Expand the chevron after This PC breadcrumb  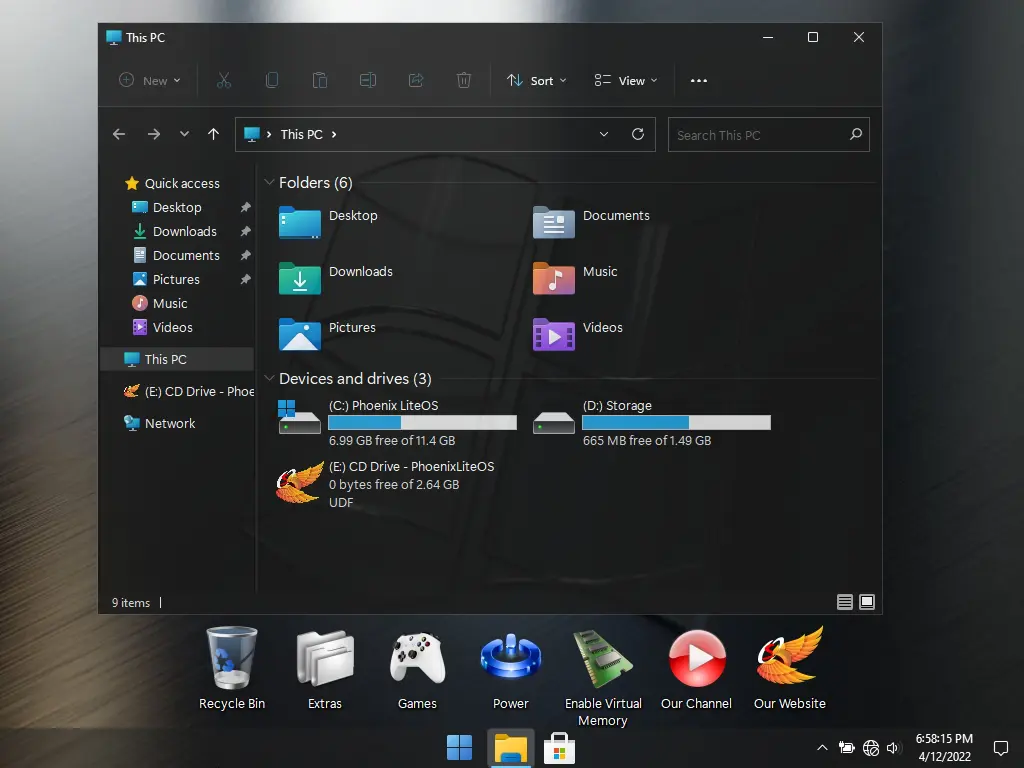point(334,135)
